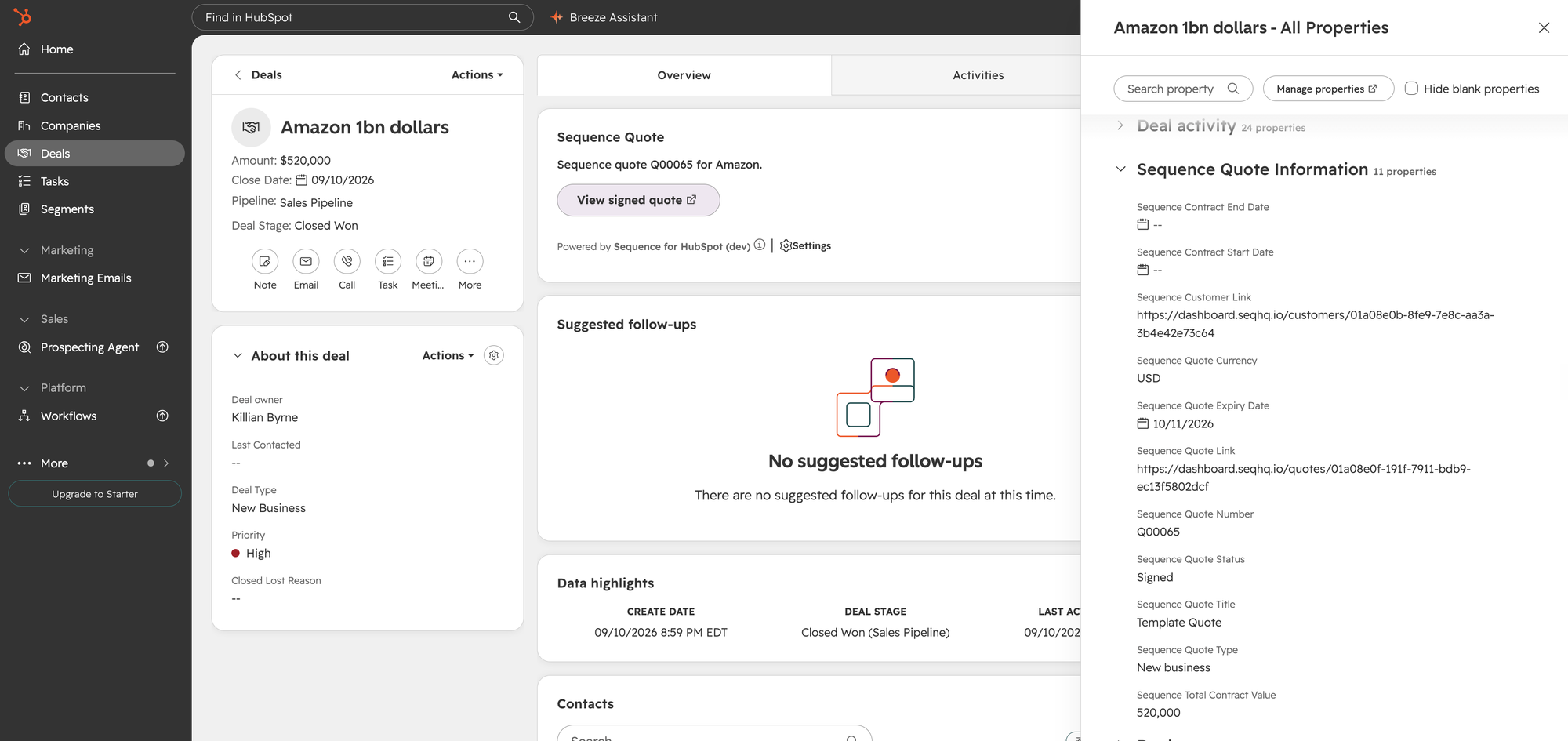Switch to the Overview tab

coord(684,75)
